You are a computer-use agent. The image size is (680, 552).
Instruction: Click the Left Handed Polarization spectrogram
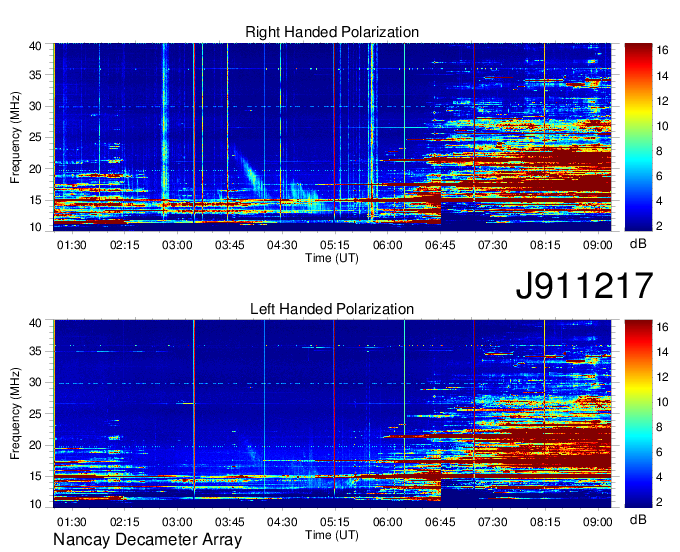click(332, 414)
